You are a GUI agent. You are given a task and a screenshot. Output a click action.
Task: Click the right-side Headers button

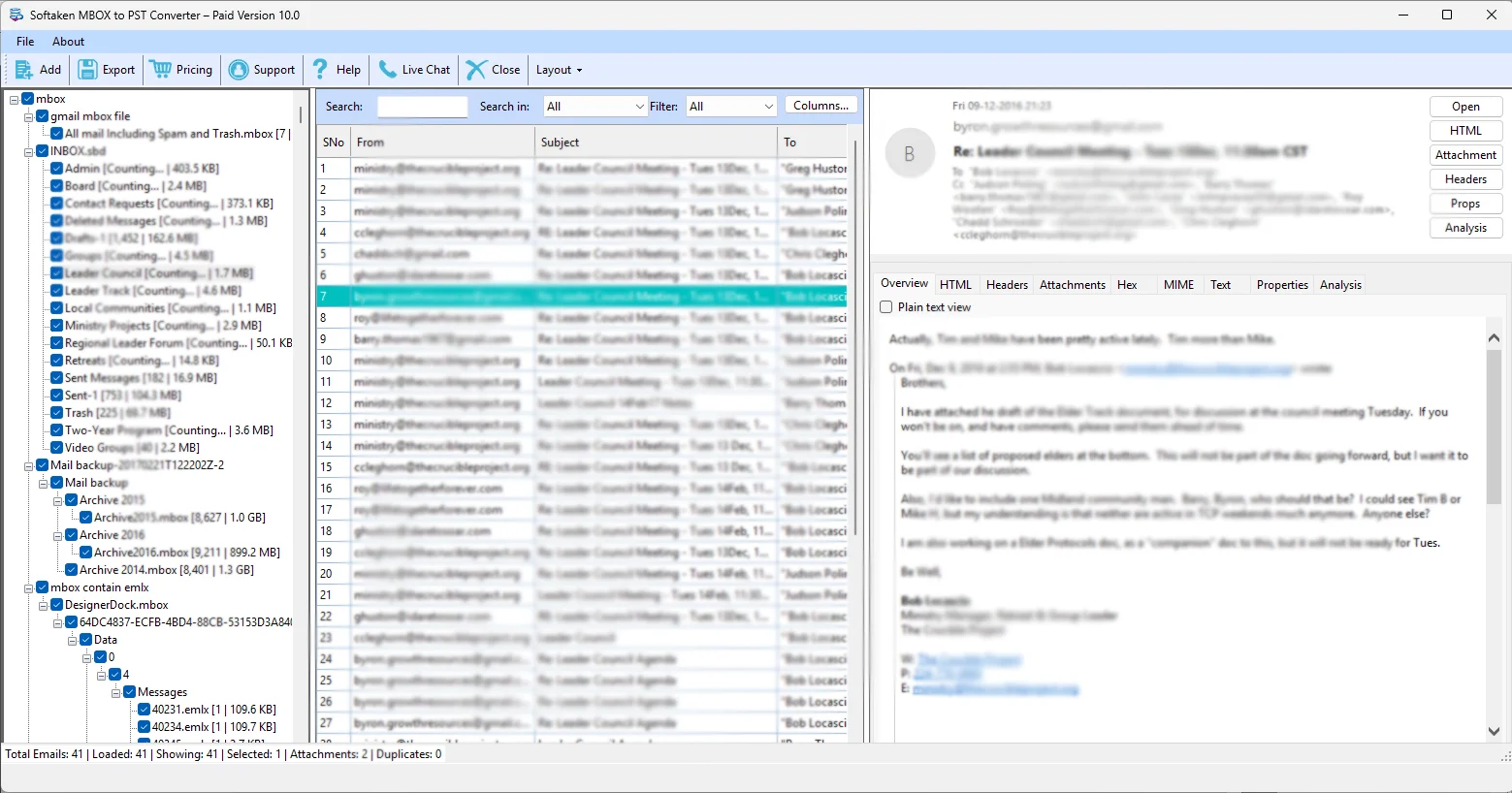1465,179
